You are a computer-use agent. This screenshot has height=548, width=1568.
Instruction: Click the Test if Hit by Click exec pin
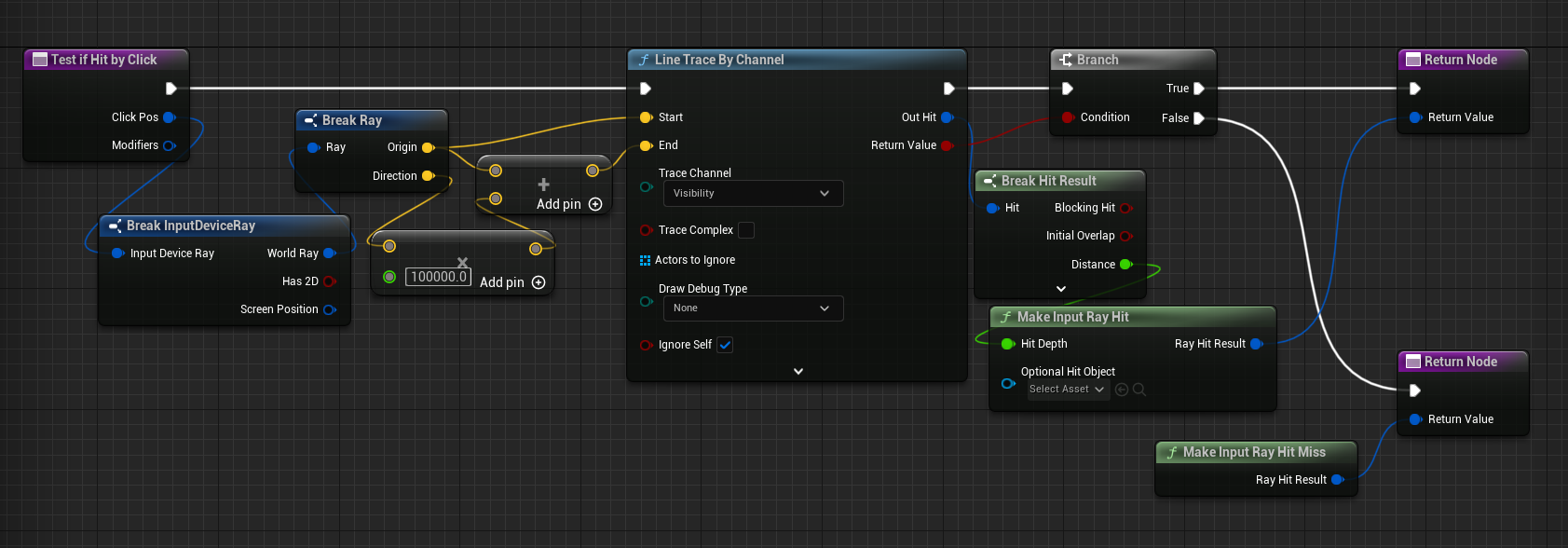(x=171, y=89)
